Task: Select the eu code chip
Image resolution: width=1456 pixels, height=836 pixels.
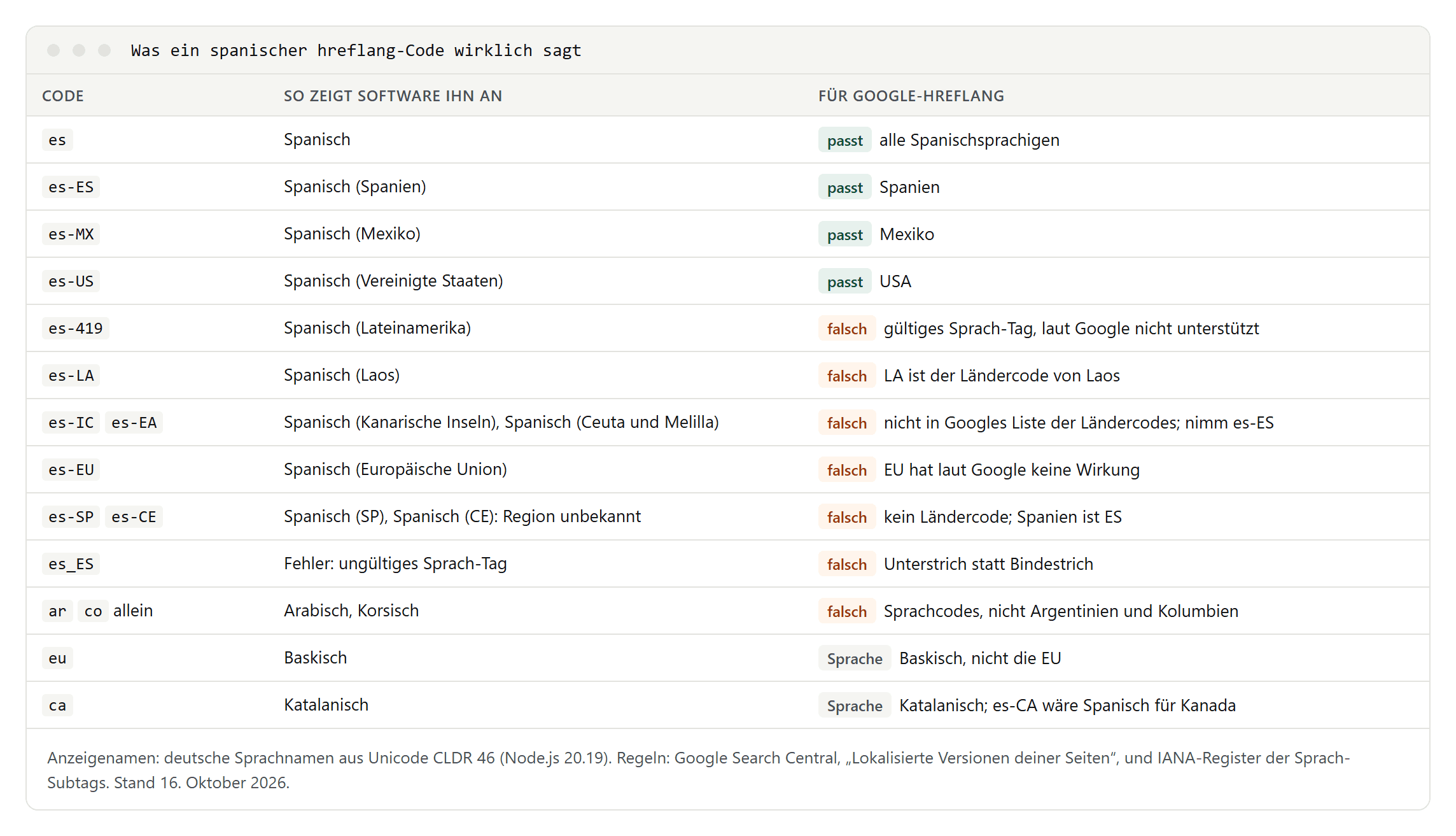Action: coord(57,658)
